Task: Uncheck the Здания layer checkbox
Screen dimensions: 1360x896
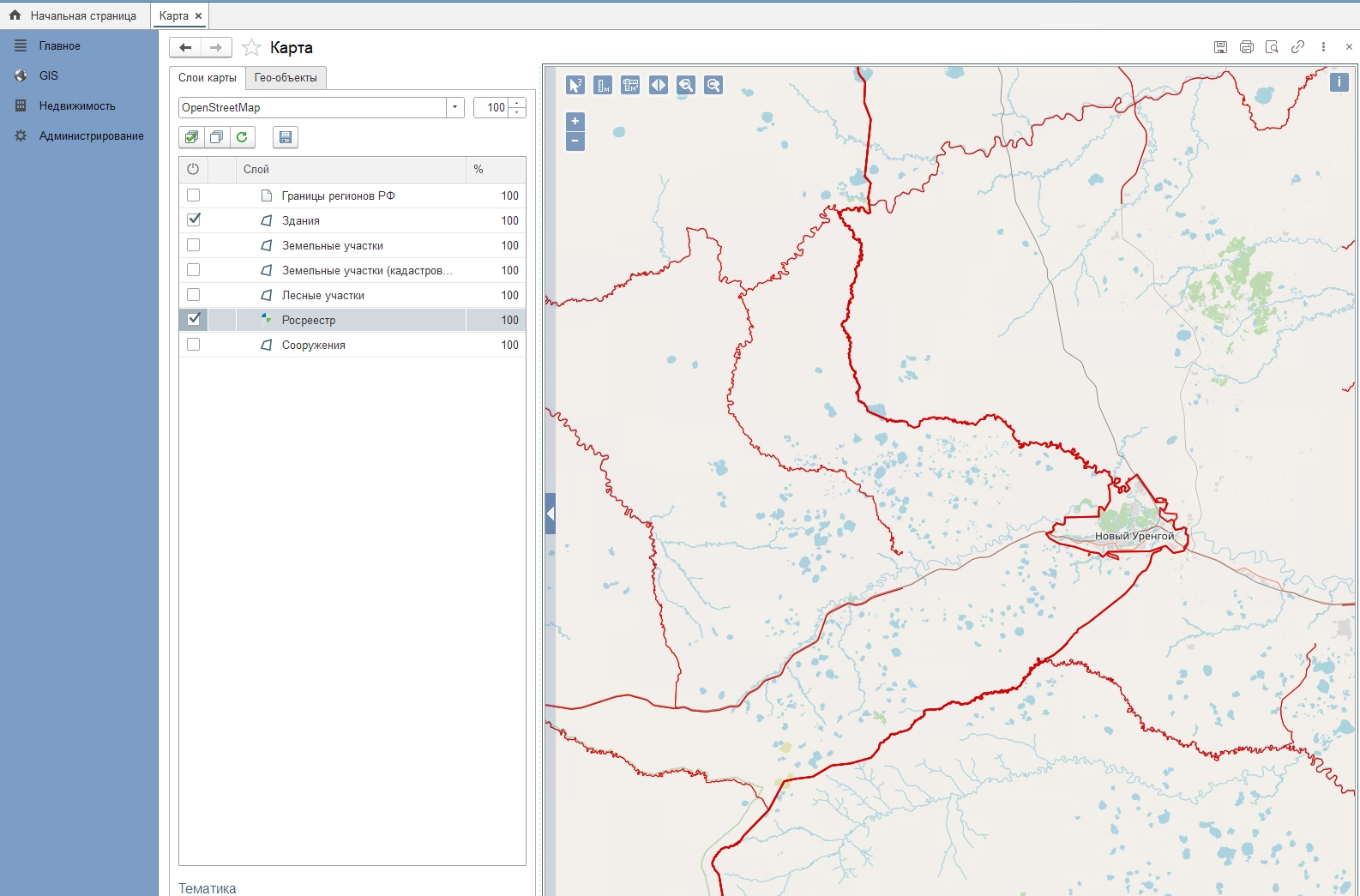Action: tap(194, 220)
